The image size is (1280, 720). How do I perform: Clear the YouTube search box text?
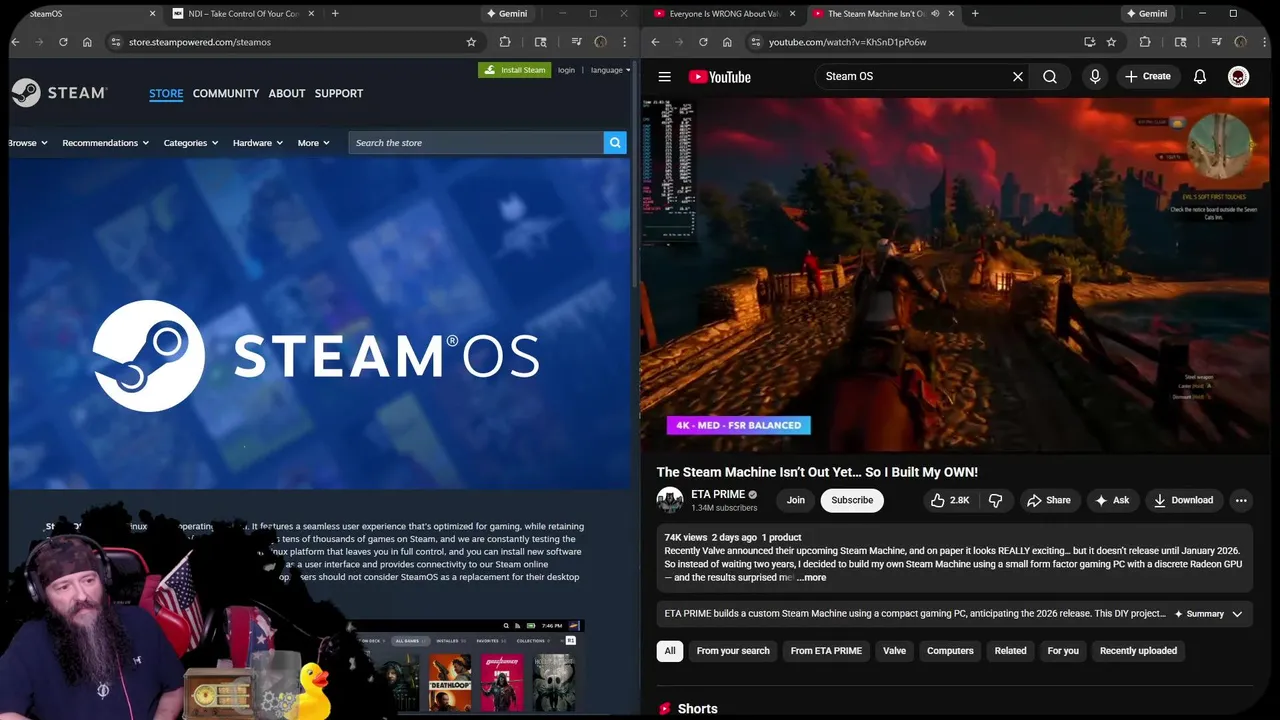pyautogui.click(x=1018, y=77)
